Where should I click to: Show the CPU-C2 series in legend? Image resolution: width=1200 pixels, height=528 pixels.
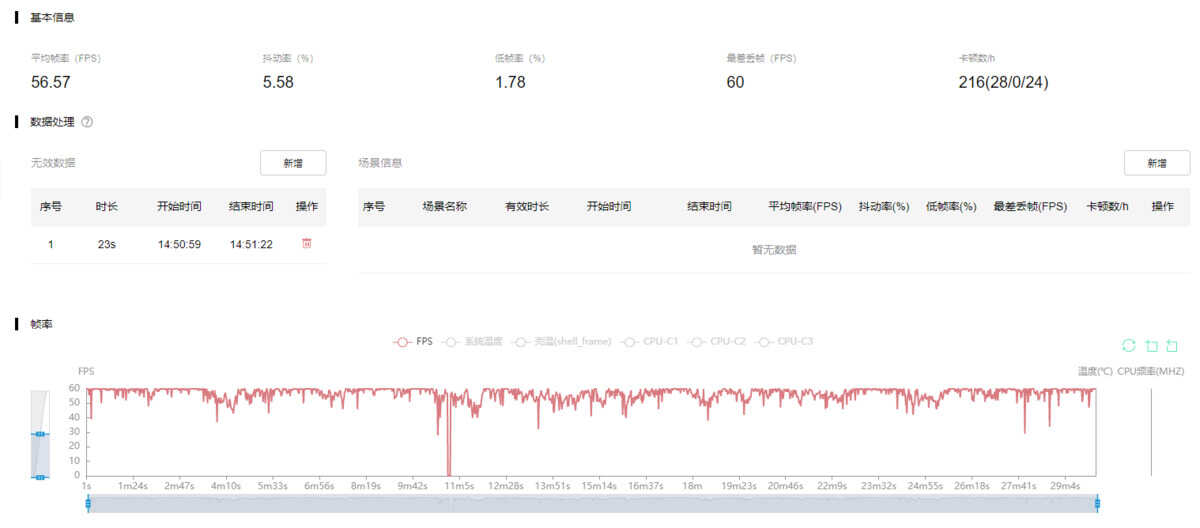point(717,342)
